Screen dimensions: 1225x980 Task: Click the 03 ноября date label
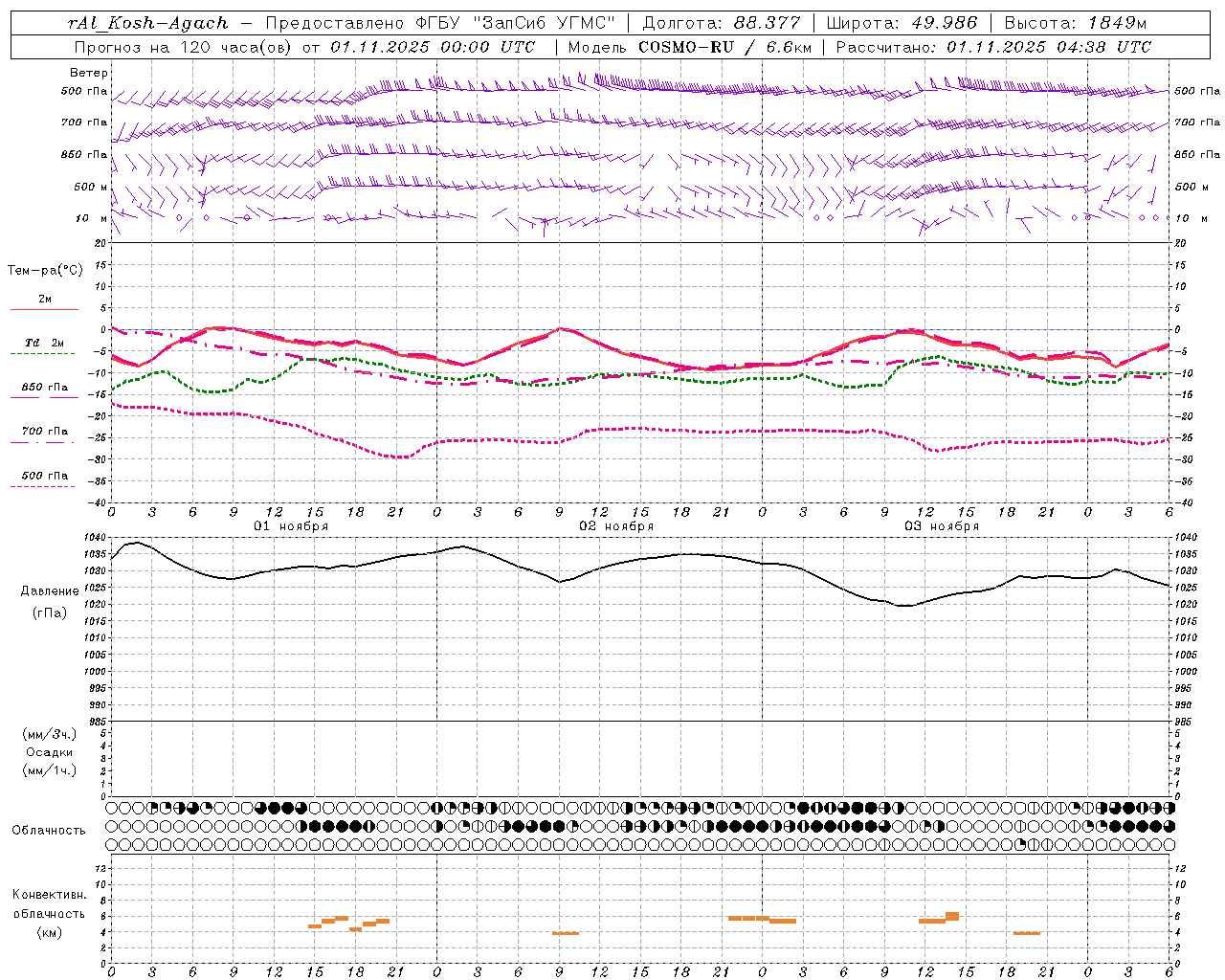942,526
